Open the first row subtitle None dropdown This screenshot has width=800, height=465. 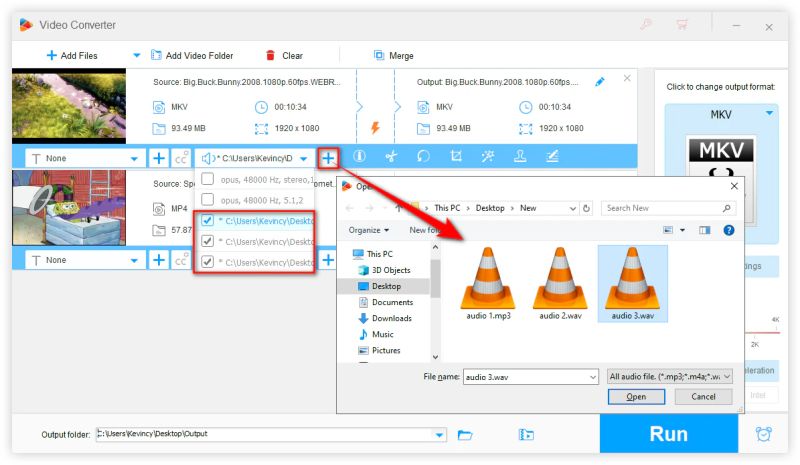coord(85,159)
